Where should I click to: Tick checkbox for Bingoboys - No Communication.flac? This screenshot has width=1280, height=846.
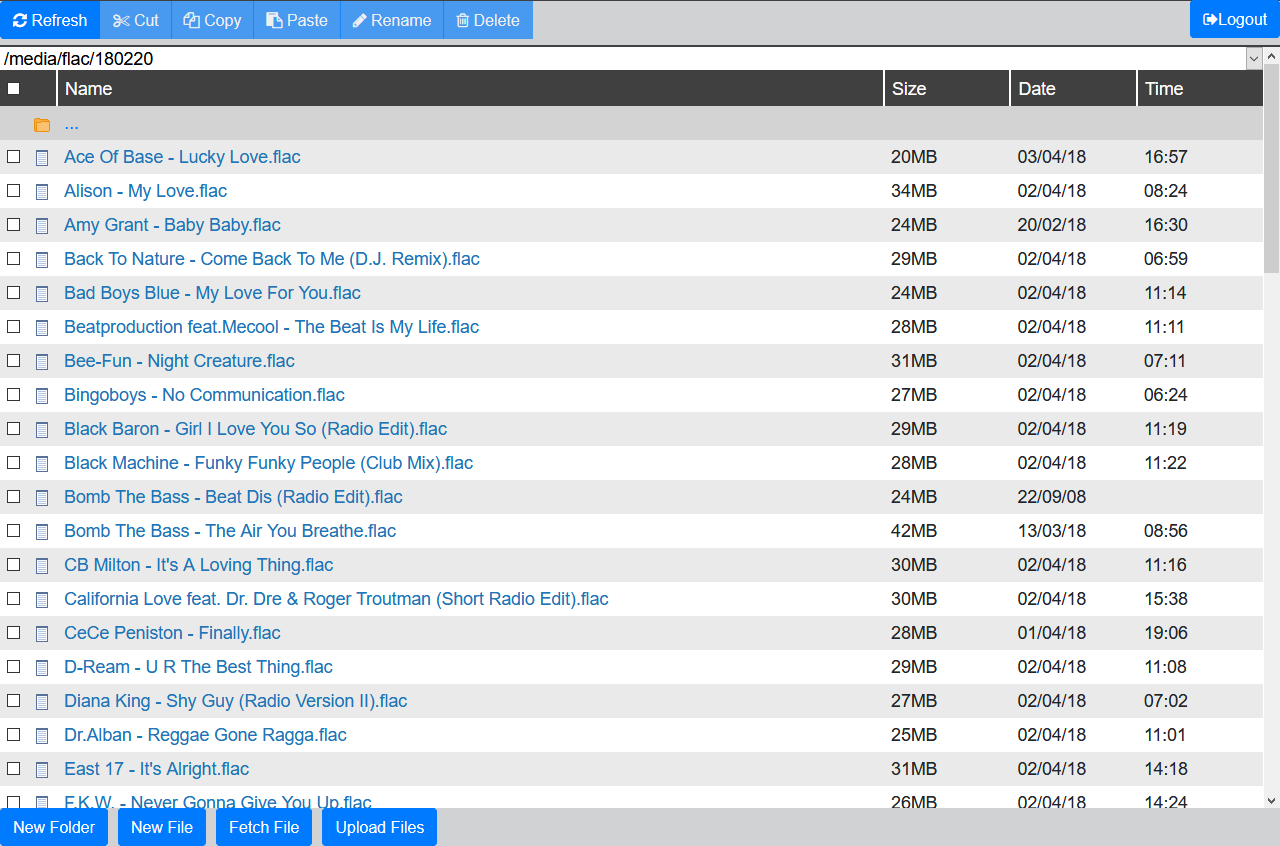click(14, 395)
